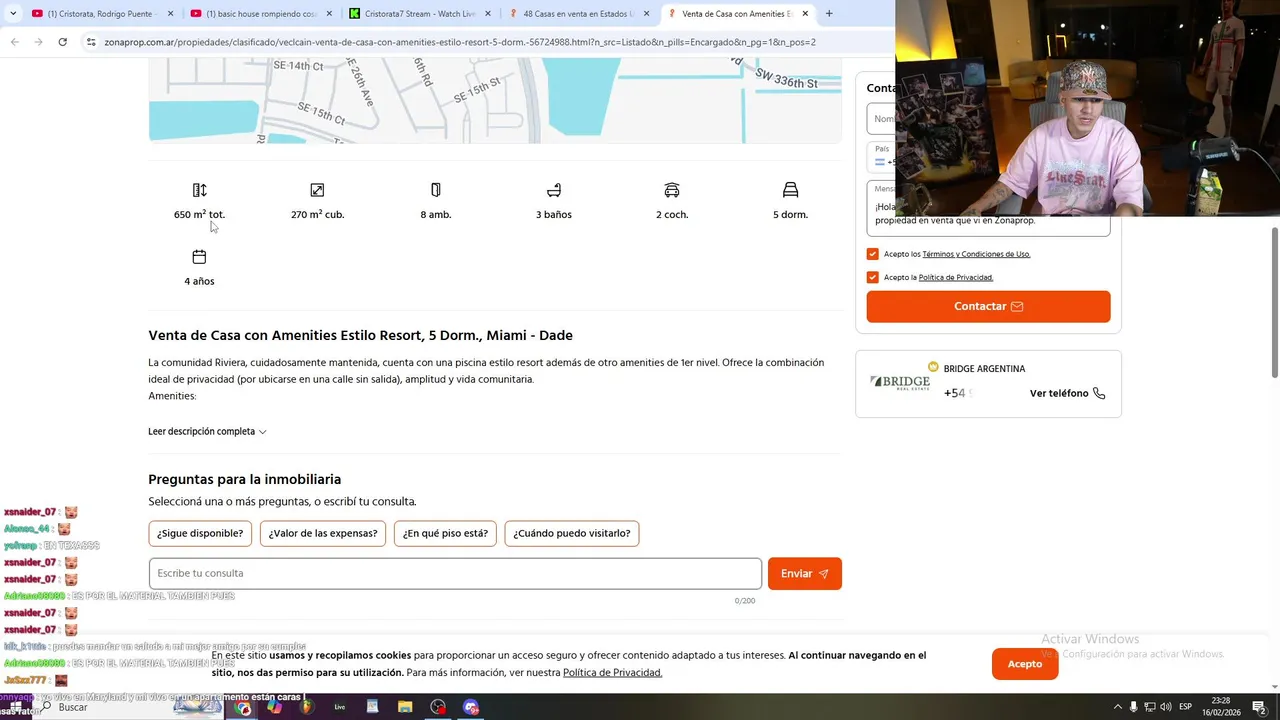Image resolution: width=1280 pixels, height=720 pixels.
Task: Reload the Zonaprop page
Action: (62, 42)
